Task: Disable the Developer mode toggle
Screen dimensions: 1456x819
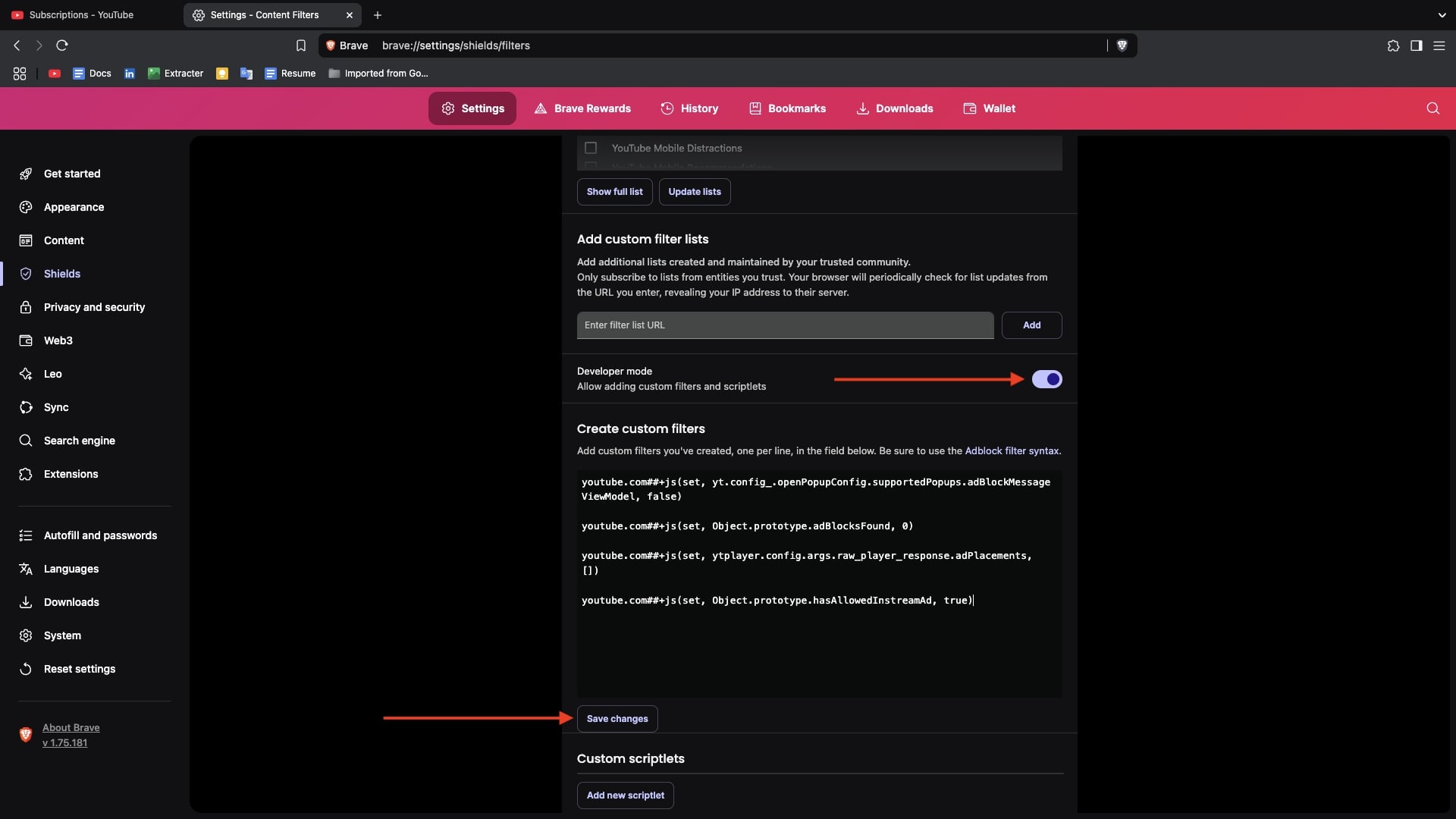Action: [x=1046, y=379]
